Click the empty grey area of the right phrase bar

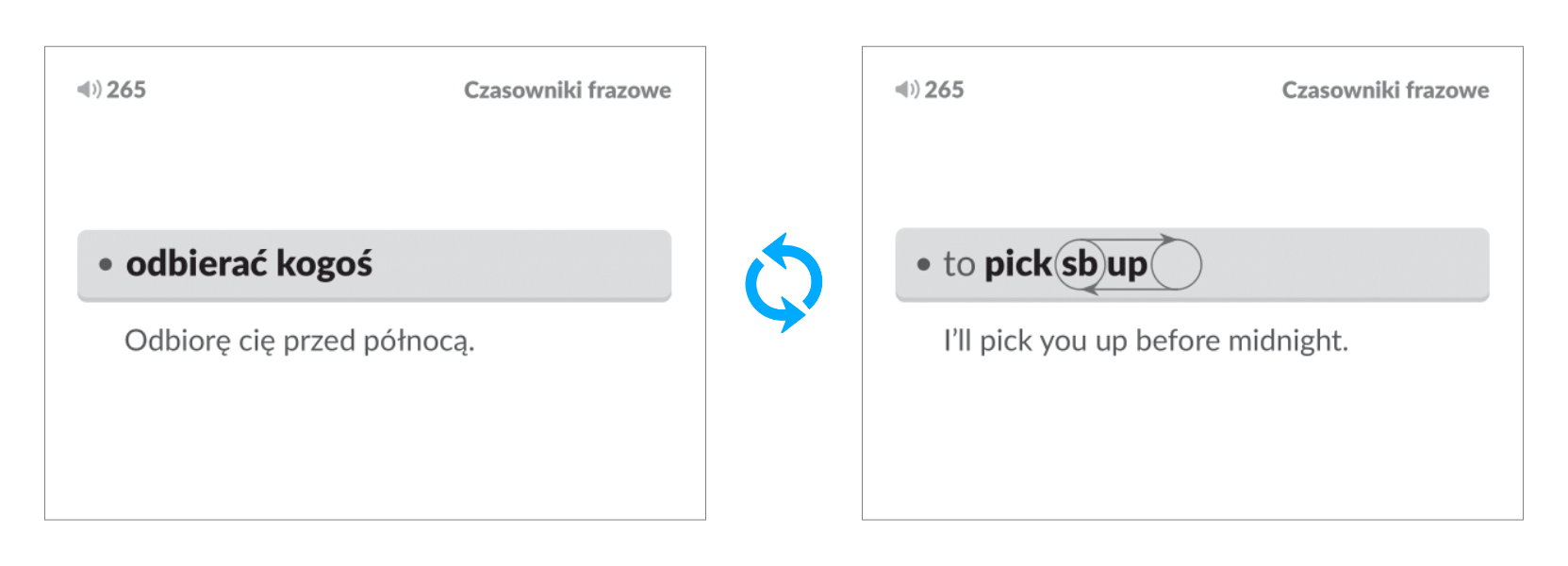point(1348,264)
